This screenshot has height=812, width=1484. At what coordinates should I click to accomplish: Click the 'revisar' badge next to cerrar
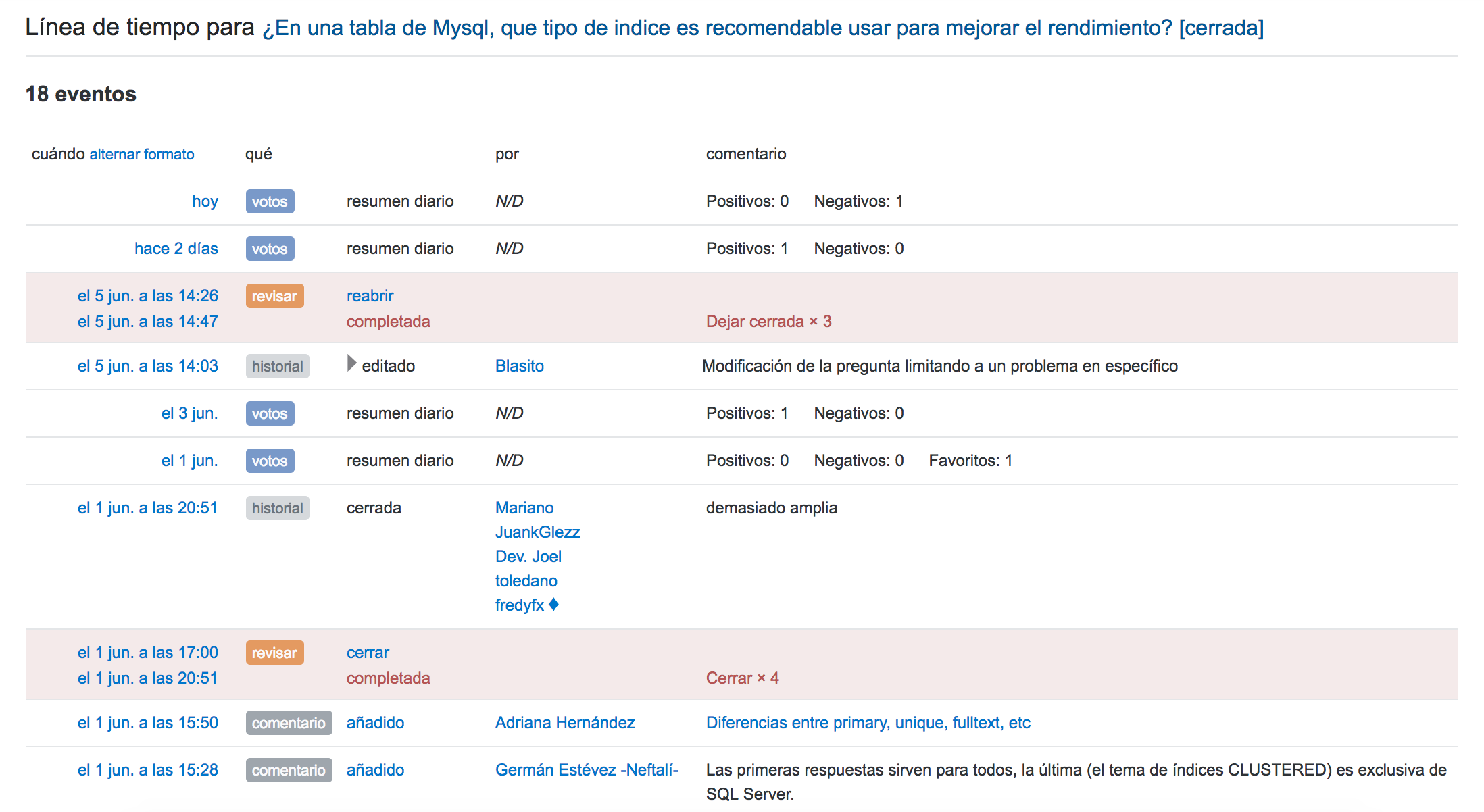pos(274,653)
